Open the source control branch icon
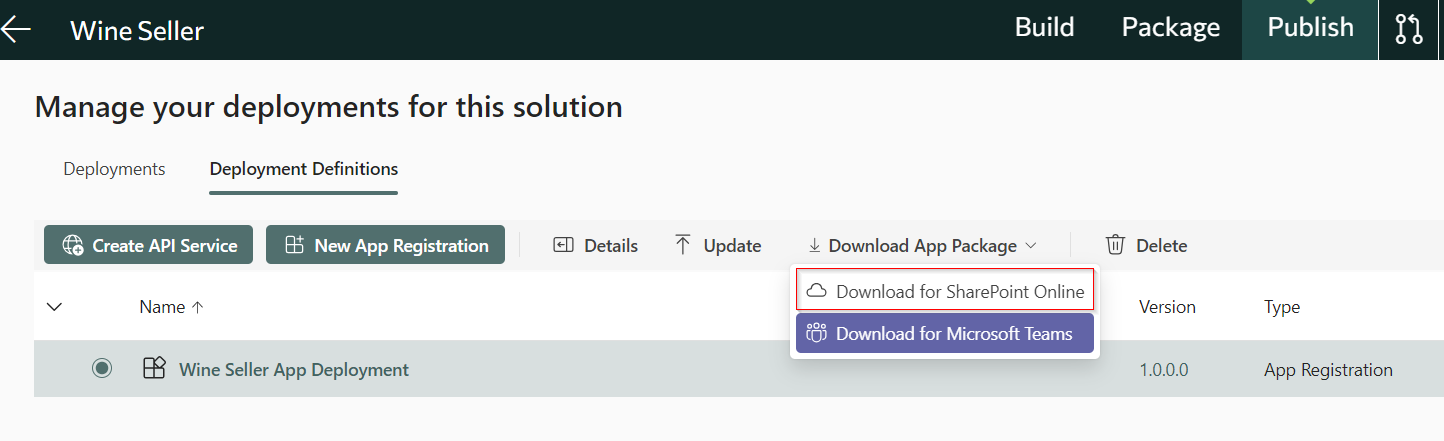This screenshot has width=1444, height=441. click(x=1409, y=29)
